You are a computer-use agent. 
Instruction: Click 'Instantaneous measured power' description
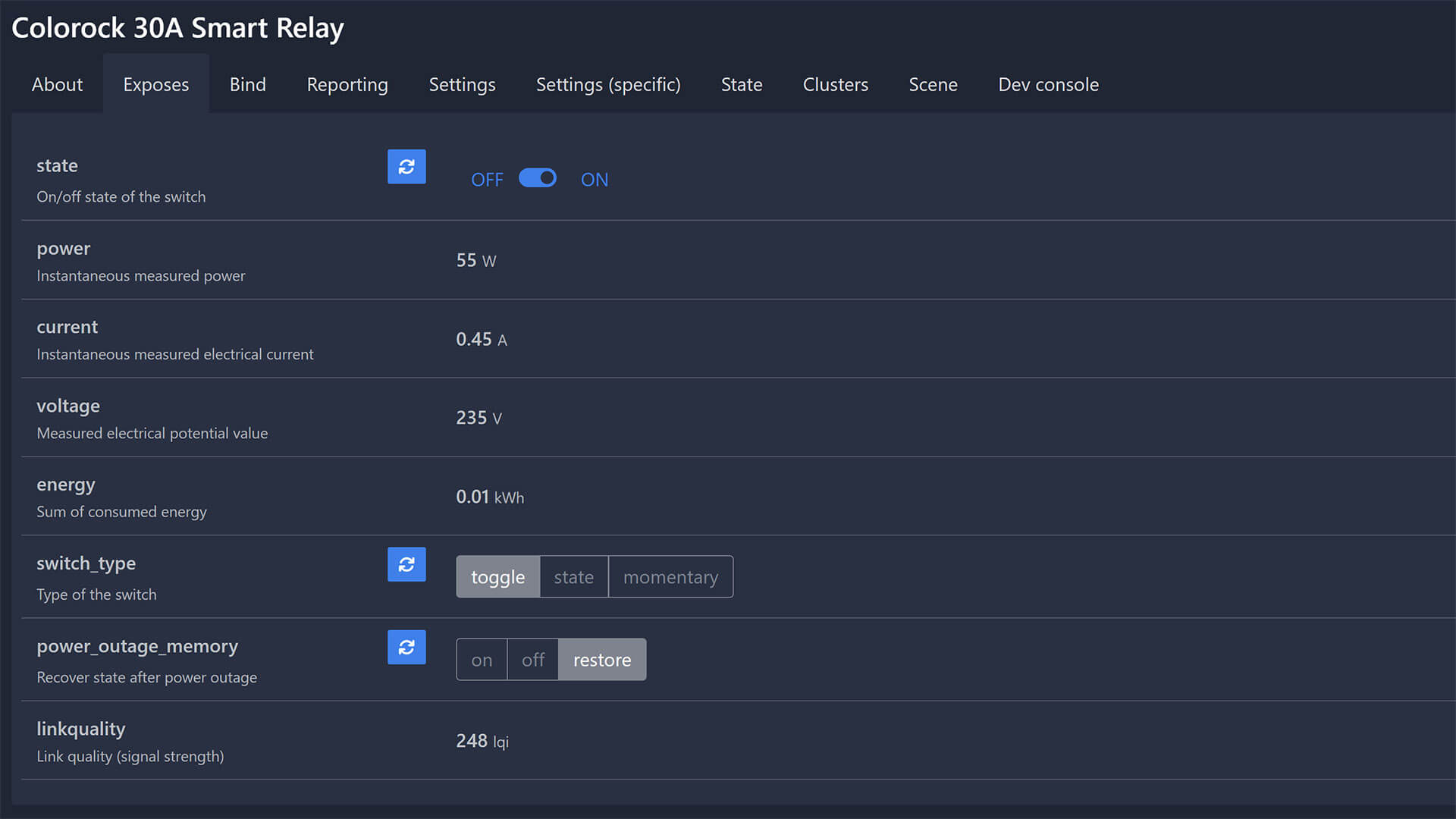(x=141, y=276)
